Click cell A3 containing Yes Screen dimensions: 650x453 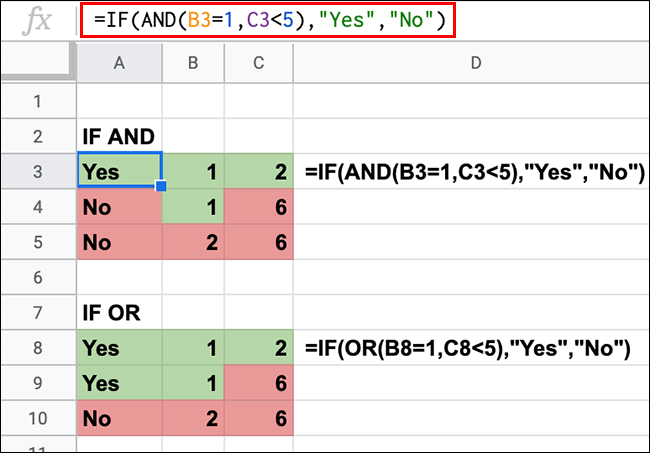[119, 172]
